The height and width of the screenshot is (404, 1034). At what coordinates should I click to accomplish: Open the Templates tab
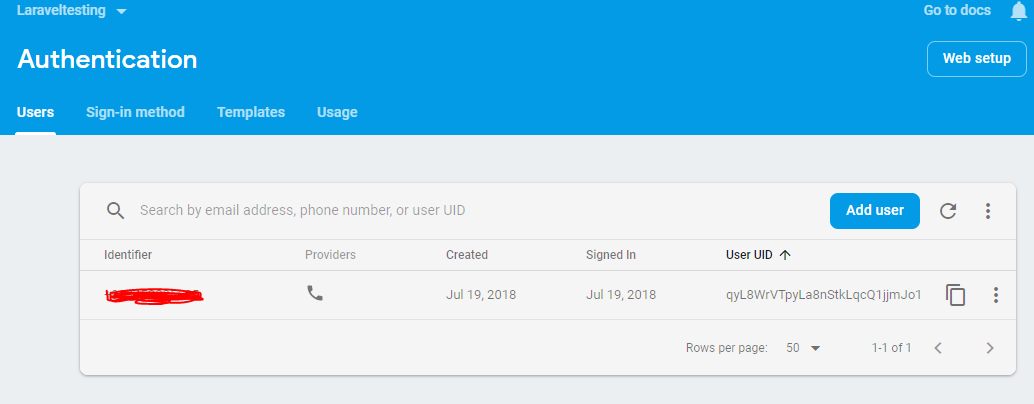tap(251, 112)
